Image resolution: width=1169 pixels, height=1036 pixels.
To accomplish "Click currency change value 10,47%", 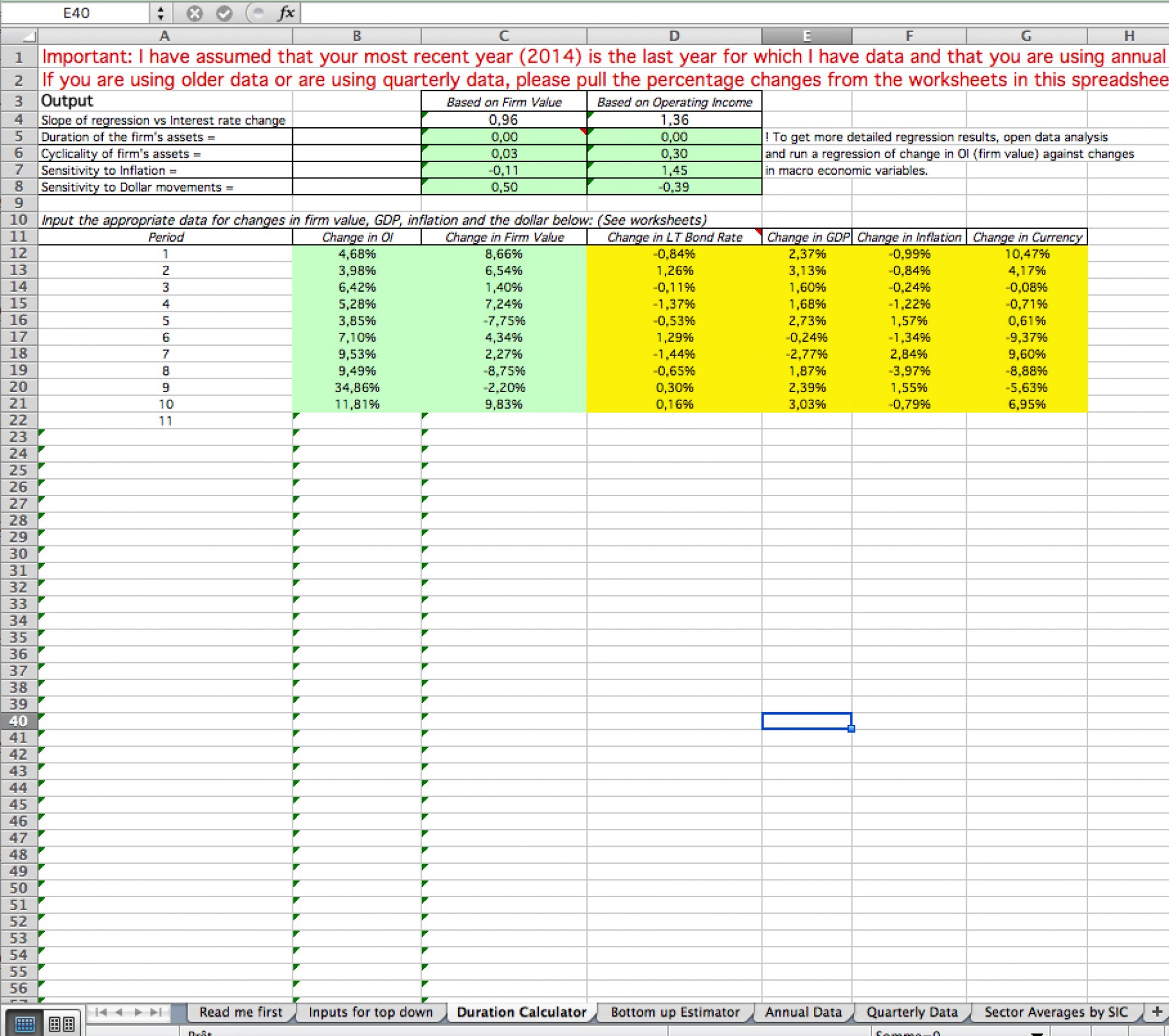I will [x=1027, y=254].
